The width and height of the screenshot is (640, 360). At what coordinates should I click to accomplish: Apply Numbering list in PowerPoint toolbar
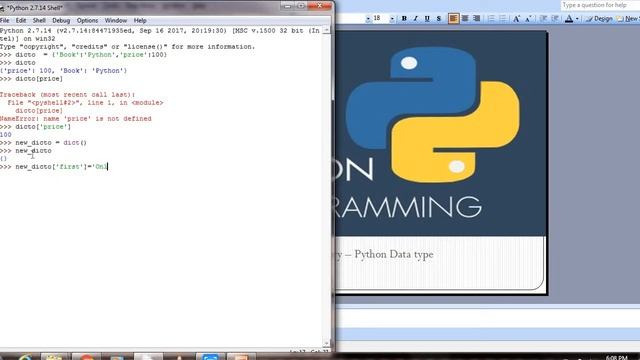pos(491,18)
